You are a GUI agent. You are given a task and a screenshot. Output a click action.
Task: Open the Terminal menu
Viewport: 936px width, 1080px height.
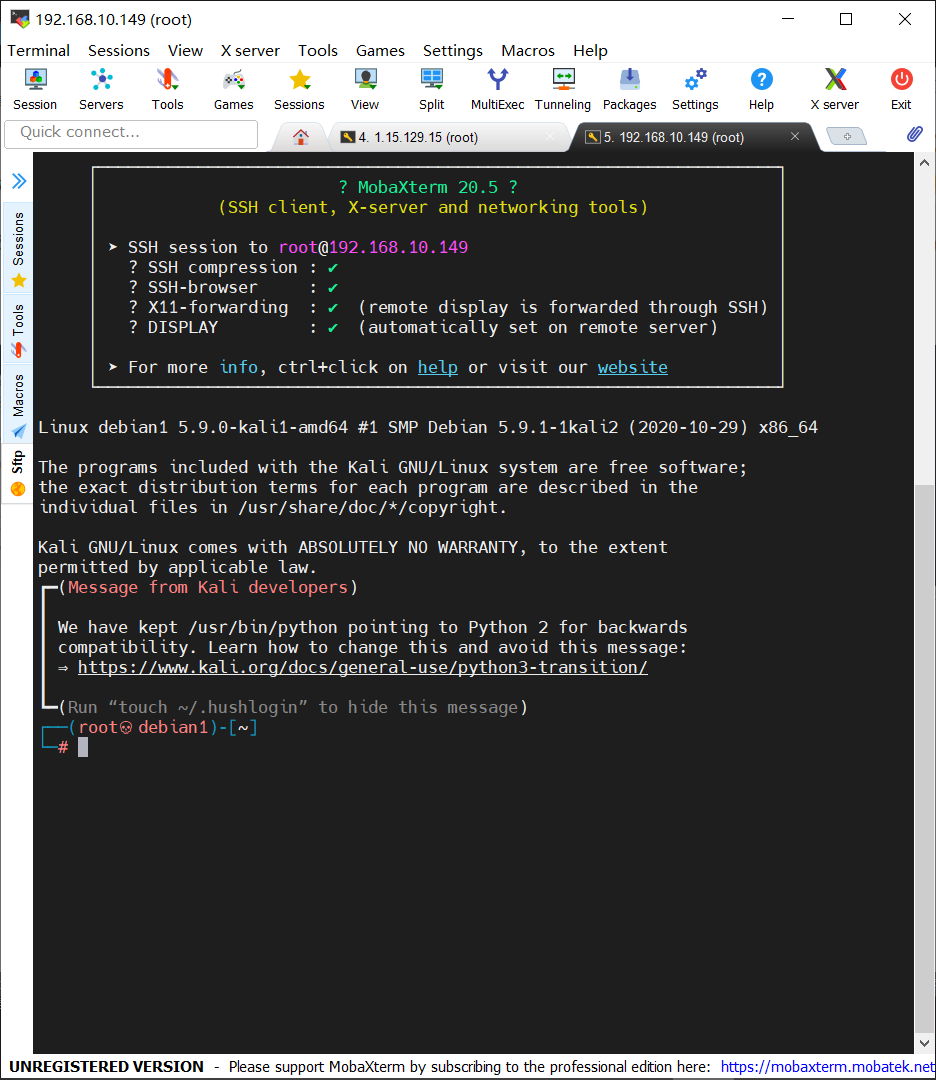39,50
